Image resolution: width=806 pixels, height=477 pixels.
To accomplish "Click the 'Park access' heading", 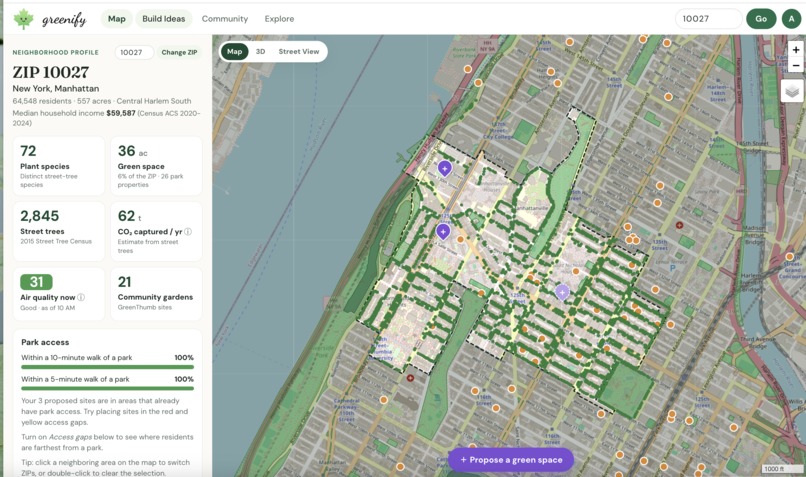I will tap(45, 342).
